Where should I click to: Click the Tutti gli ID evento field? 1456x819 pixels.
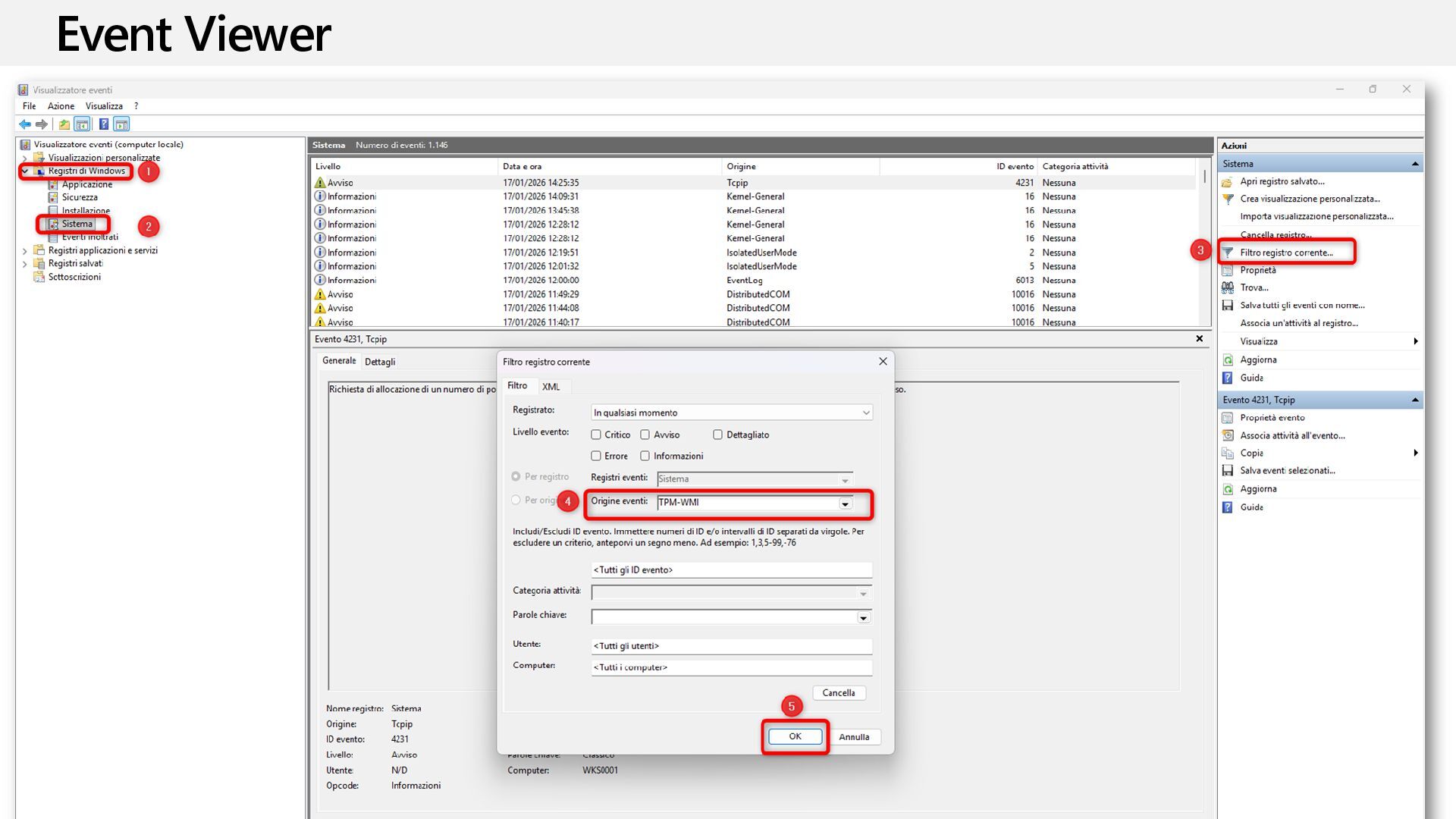pos(731,570)
